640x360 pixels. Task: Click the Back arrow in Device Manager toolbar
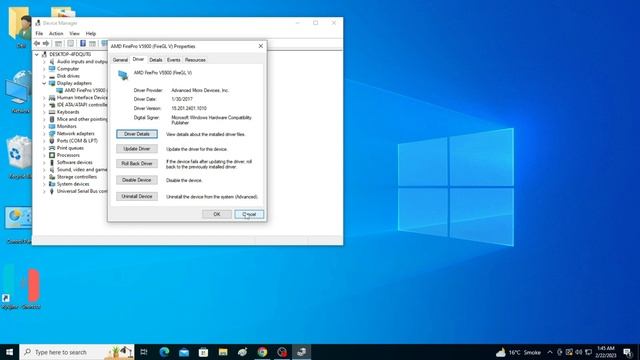[37, 43]
